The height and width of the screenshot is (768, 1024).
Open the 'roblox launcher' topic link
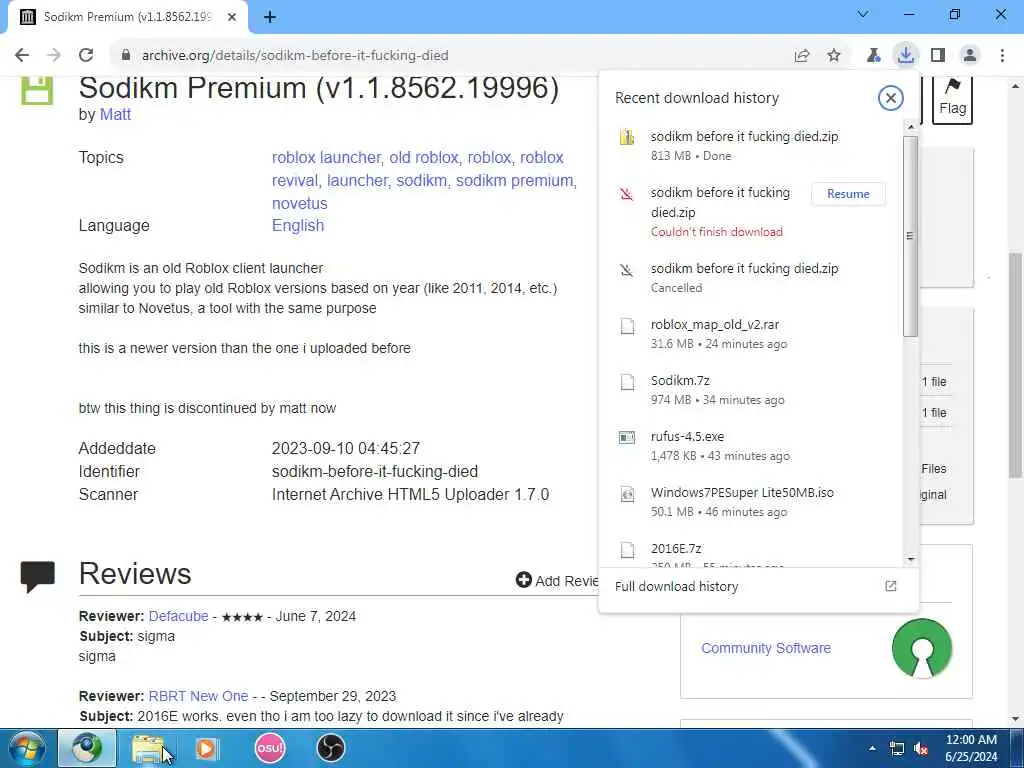click(326, 157)
